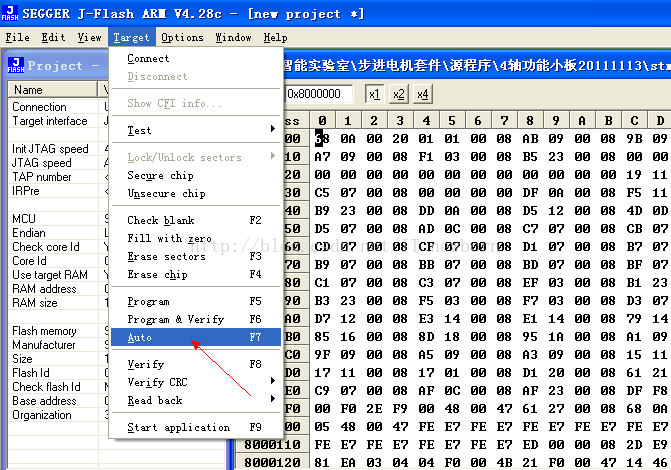Click hex column header 0
Image resolution: width=671 pixels, height=470 pixels.
pos(322,121)
